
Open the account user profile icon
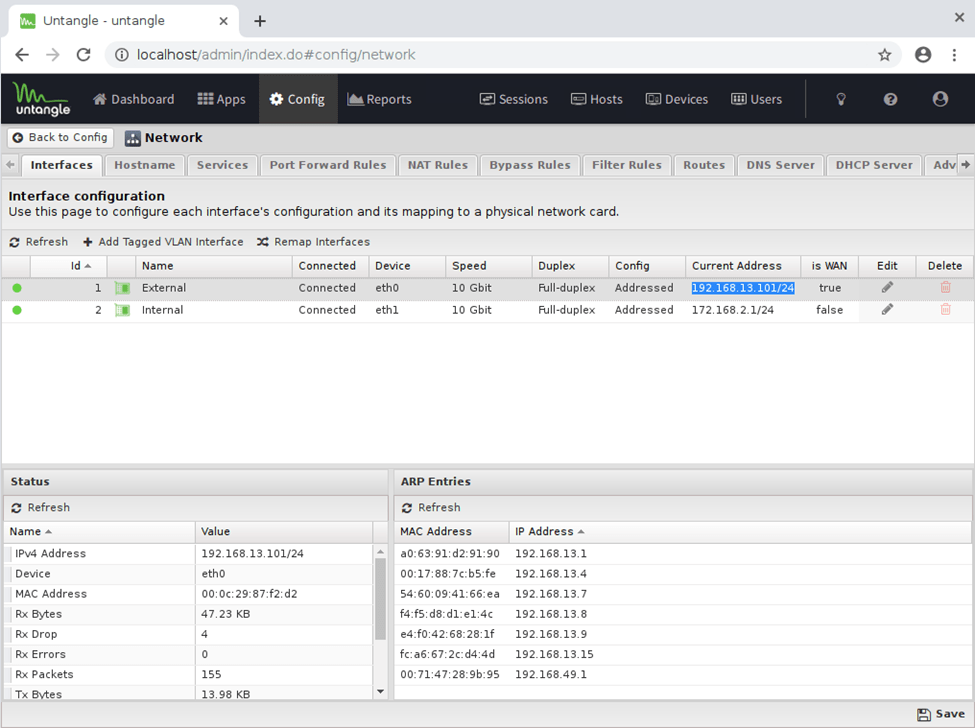(940, 99)
